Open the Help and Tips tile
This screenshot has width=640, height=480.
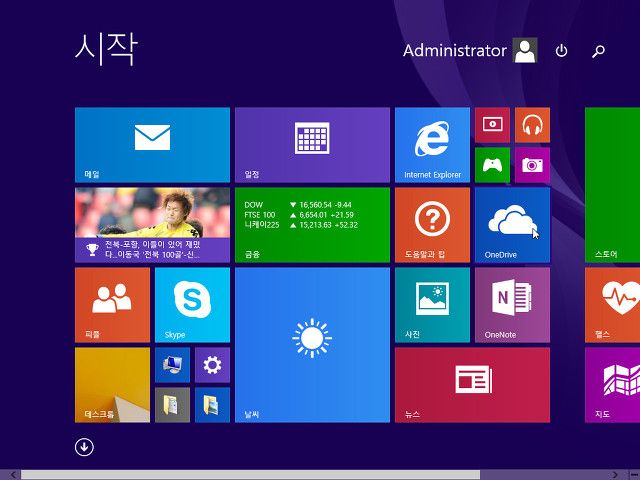pyautogui.click(x=432, y=225)
